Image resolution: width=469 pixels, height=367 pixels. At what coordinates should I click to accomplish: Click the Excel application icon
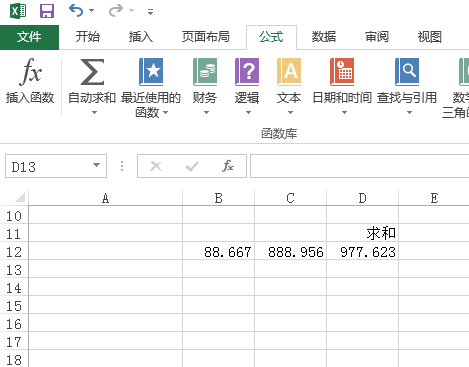click(18, 11)
